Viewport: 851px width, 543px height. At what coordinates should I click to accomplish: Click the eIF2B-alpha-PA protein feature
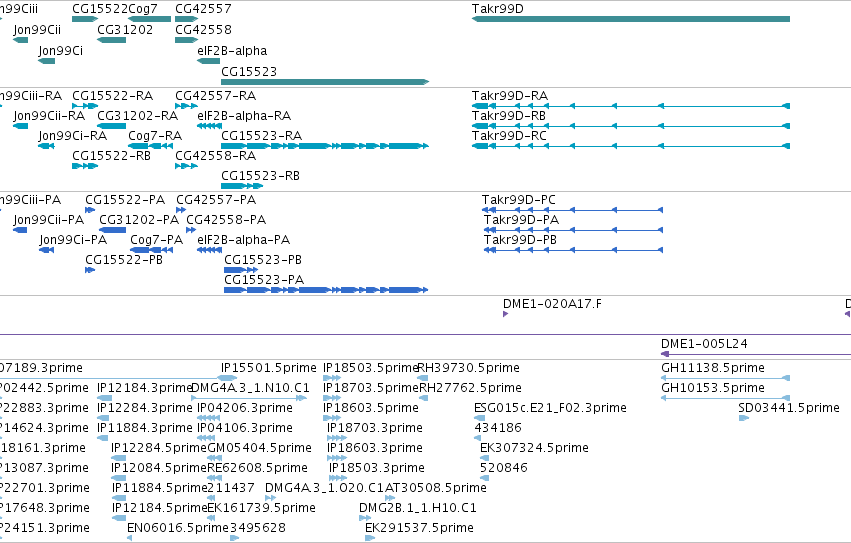pos(209,250)
